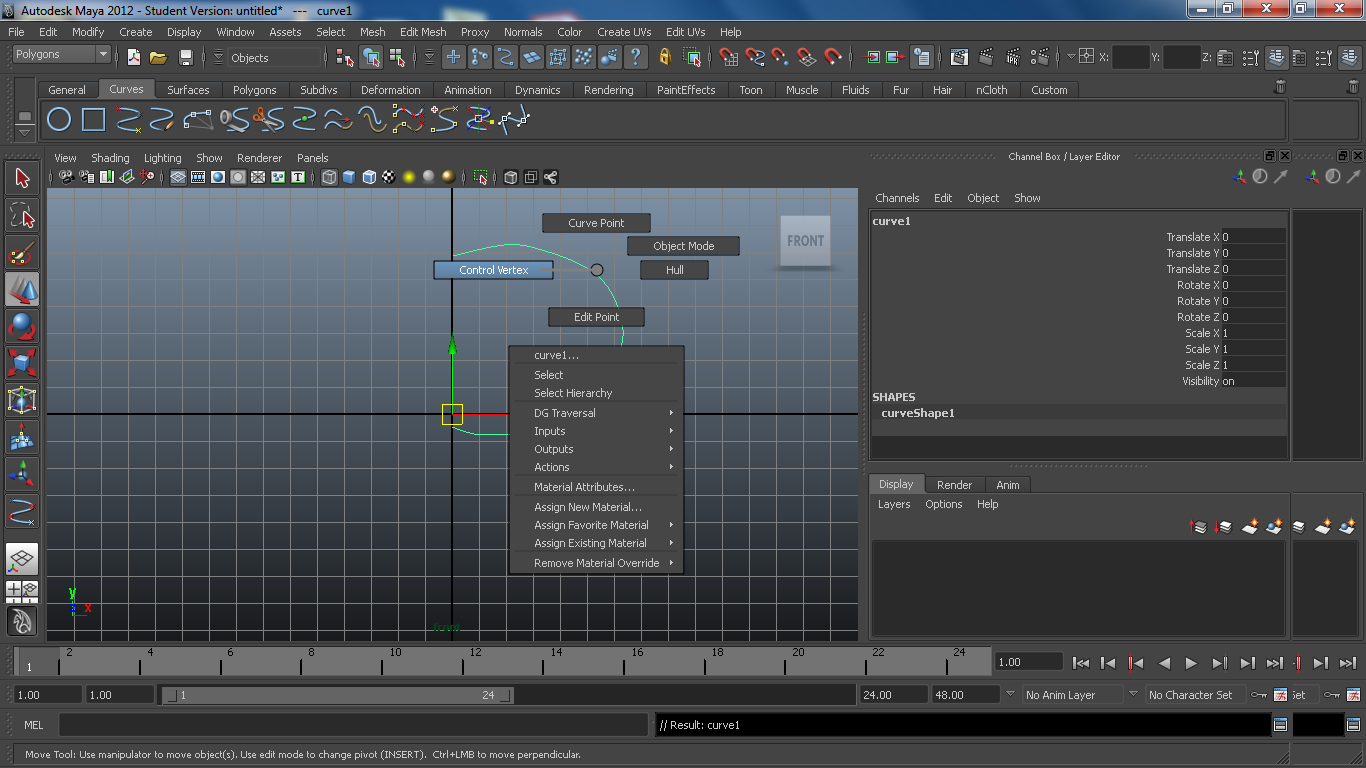Click the FRONT view cube

pyautogui.click(x=805, y=241)
